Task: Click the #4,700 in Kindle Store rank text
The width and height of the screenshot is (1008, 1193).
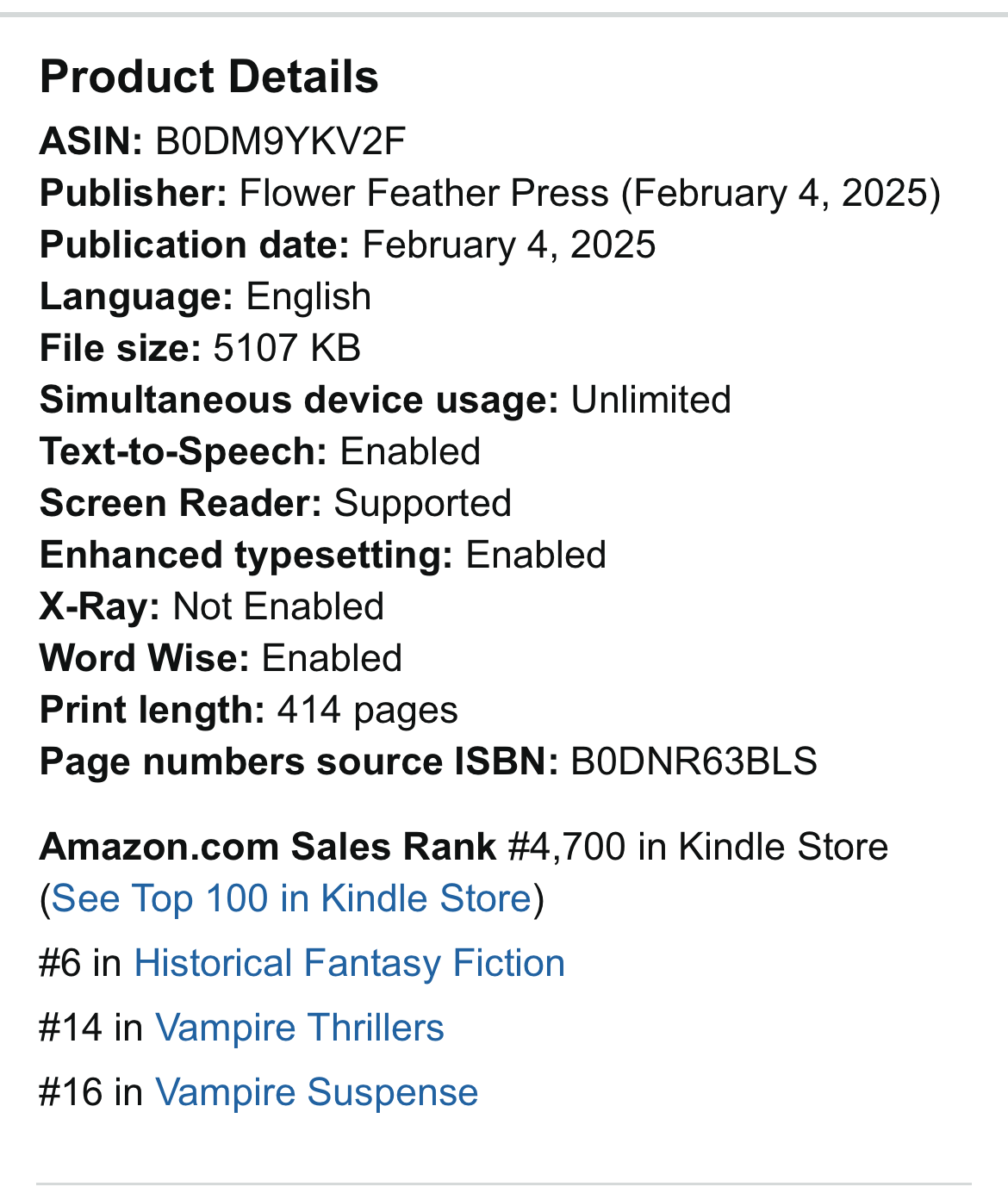Action: (699, 847)
